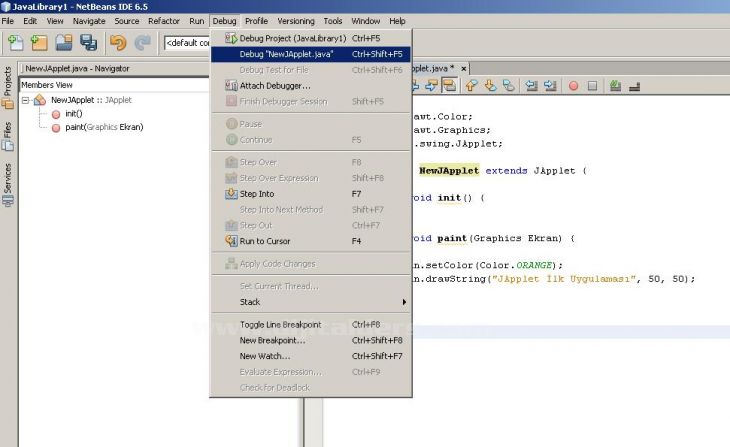Click Toggle Bookmark editor icon
This screenshot has width=730, height=447.
508,86
